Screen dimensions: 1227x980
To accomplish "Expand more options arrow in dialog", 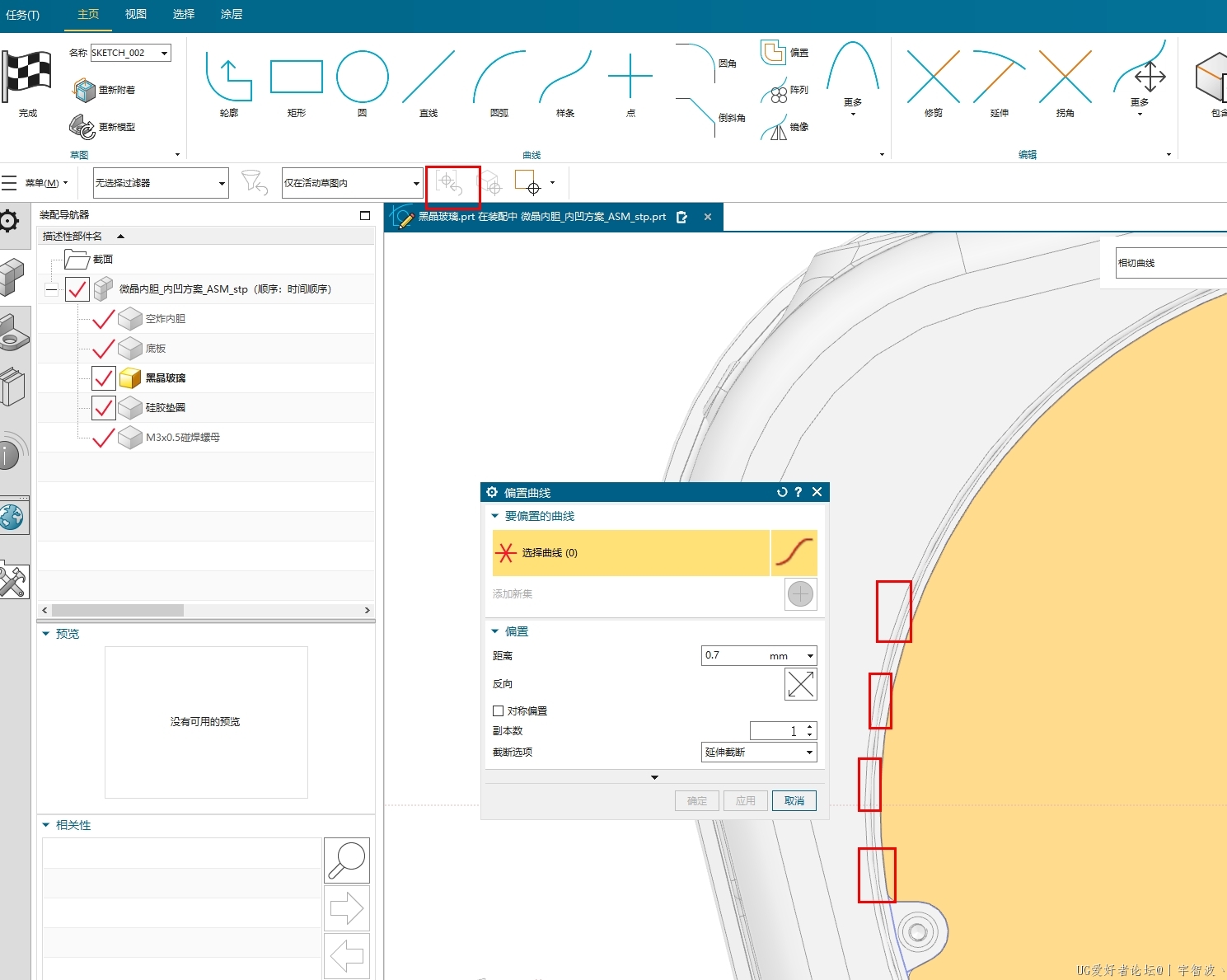I will pos(654,777).
